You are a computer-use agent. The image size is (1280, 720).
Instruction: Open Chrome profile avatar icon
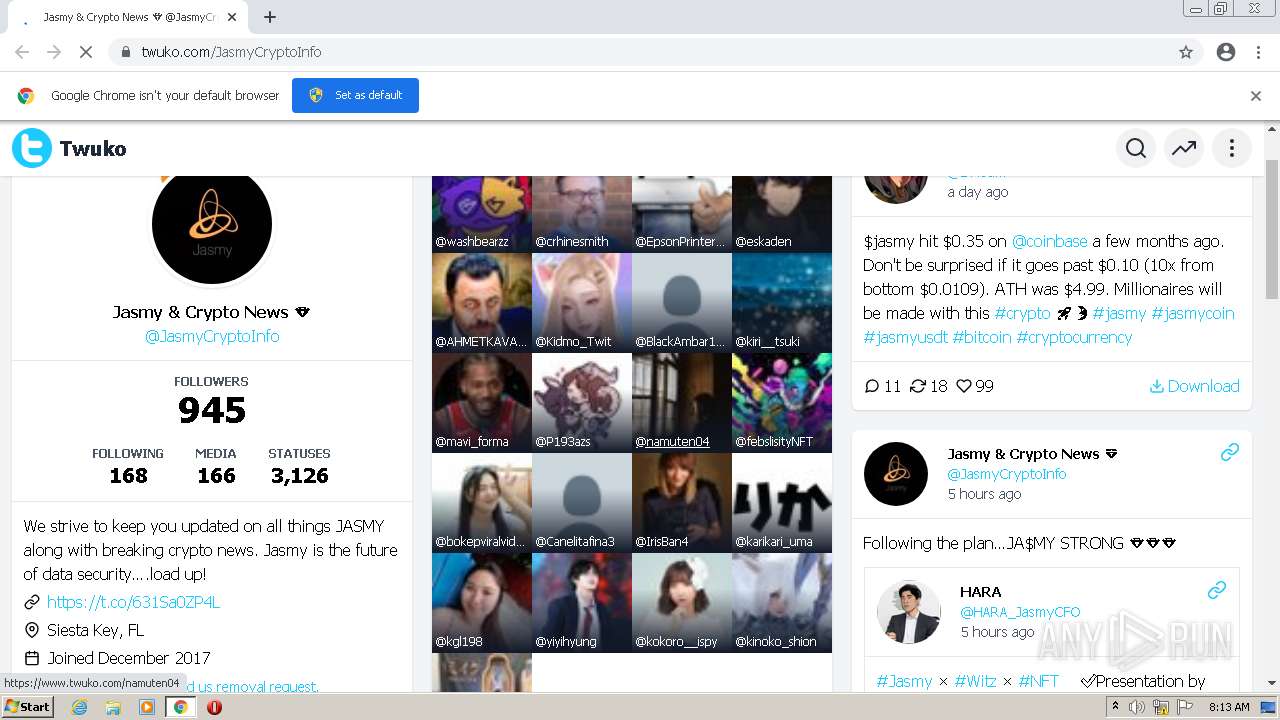pos(1226,52)
